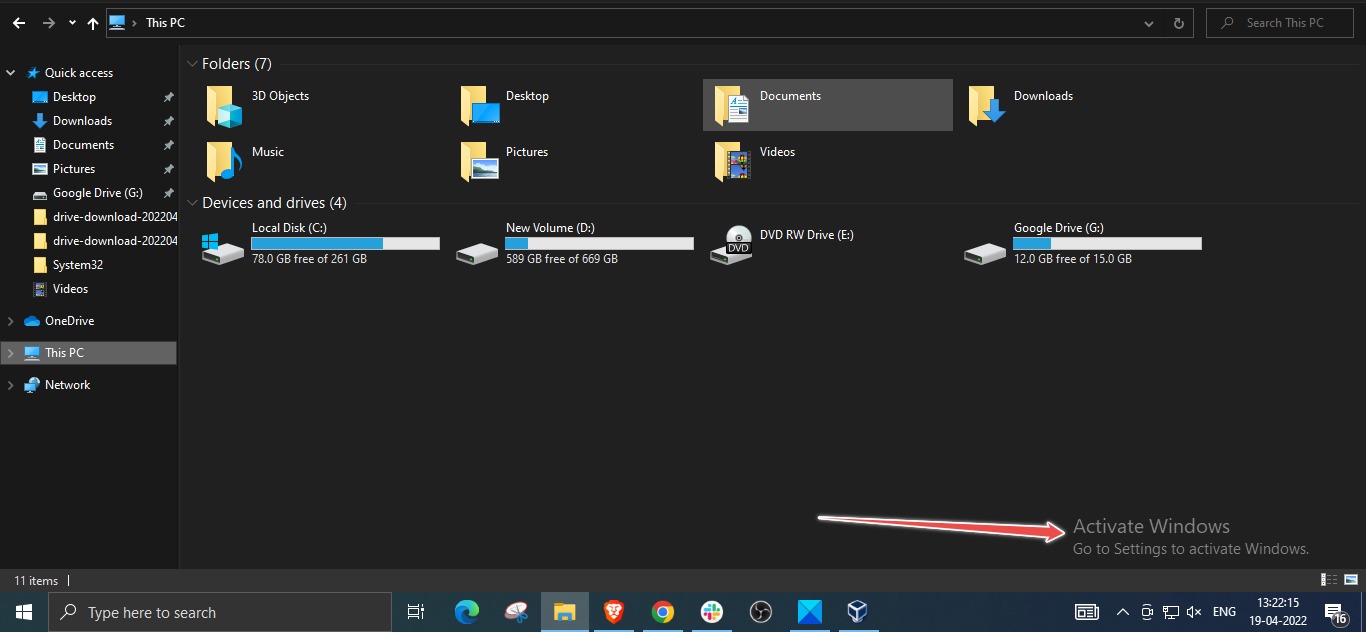The image size is (1366, 632).
Task: Open VirtualBox from taskbar
Action: coord(857,612)
